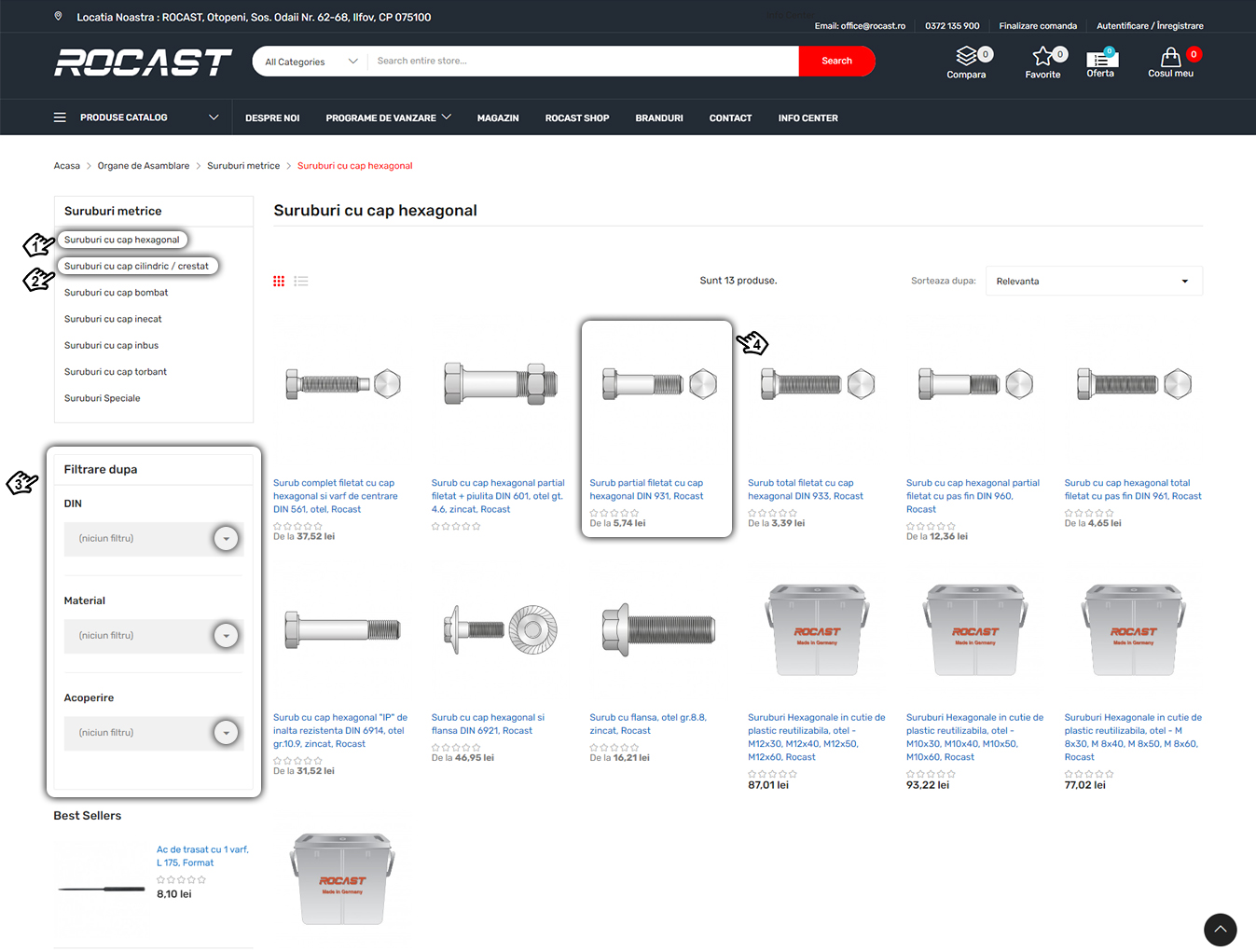Click the hamburger icon beside Produse Catalog
Viewport: 1256px width, 952px height.
coord(60,117)
